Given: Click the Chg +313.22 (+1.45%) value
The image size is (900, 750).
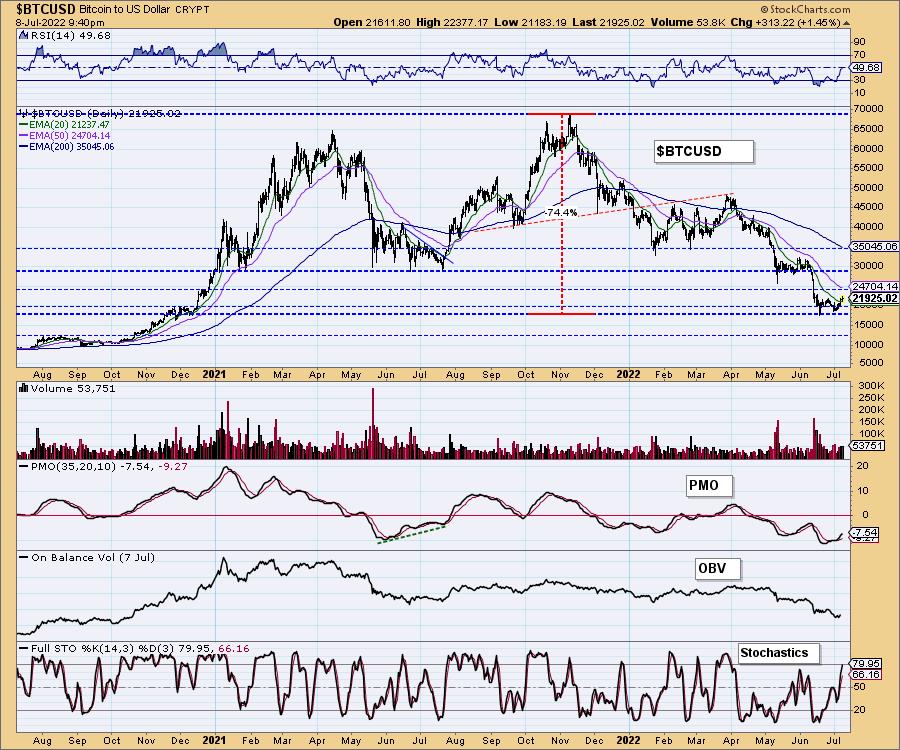Looking at the screenshot, I should (786, 22).
